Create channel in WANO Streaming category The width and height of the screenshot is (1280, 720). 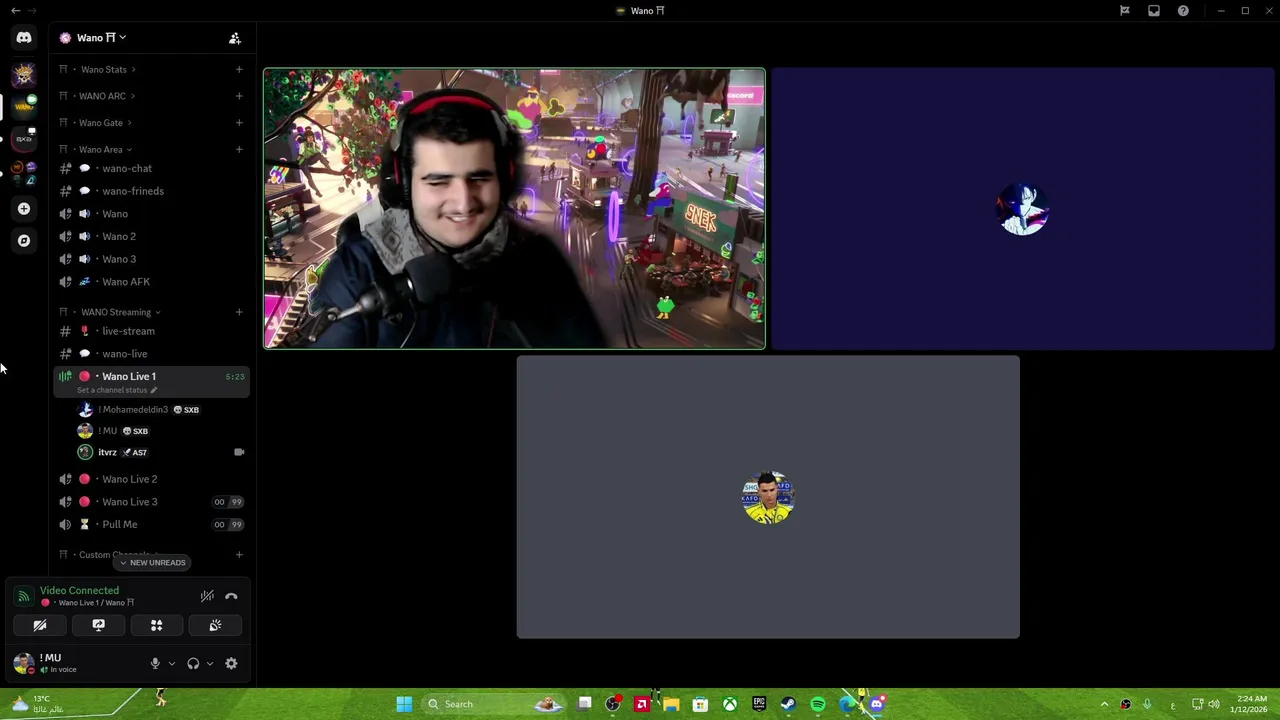(239, 312)
